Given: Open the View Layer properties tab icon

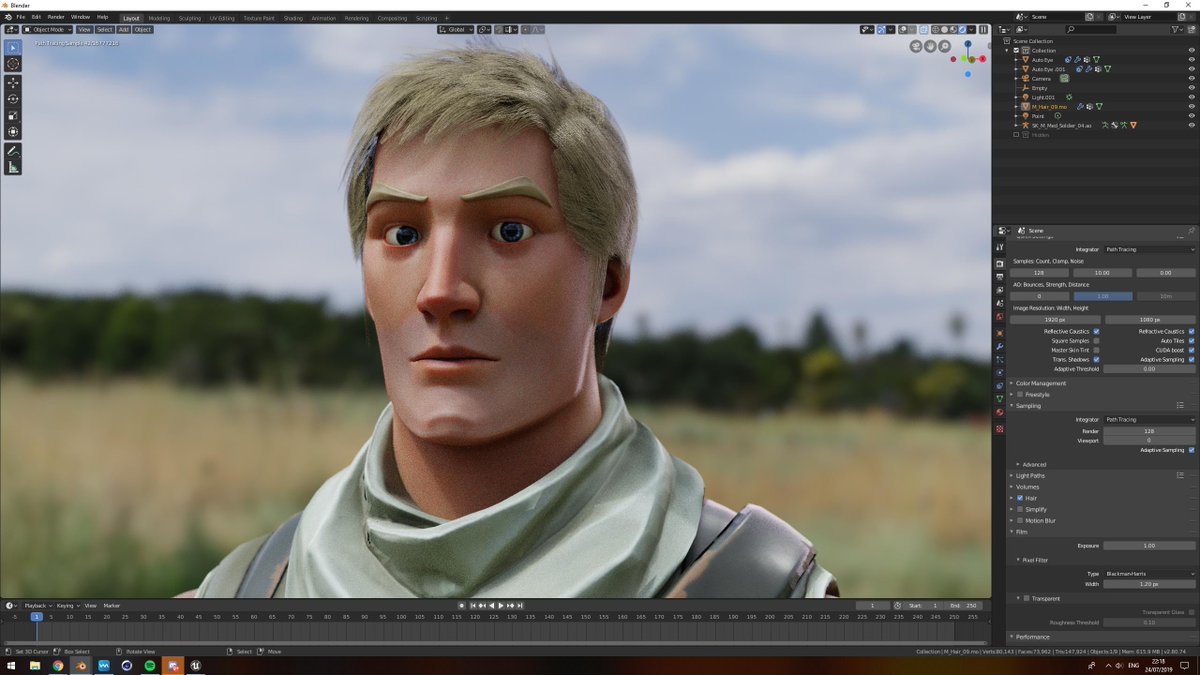Looking at the screenshot, I should tap(1000, 290).
